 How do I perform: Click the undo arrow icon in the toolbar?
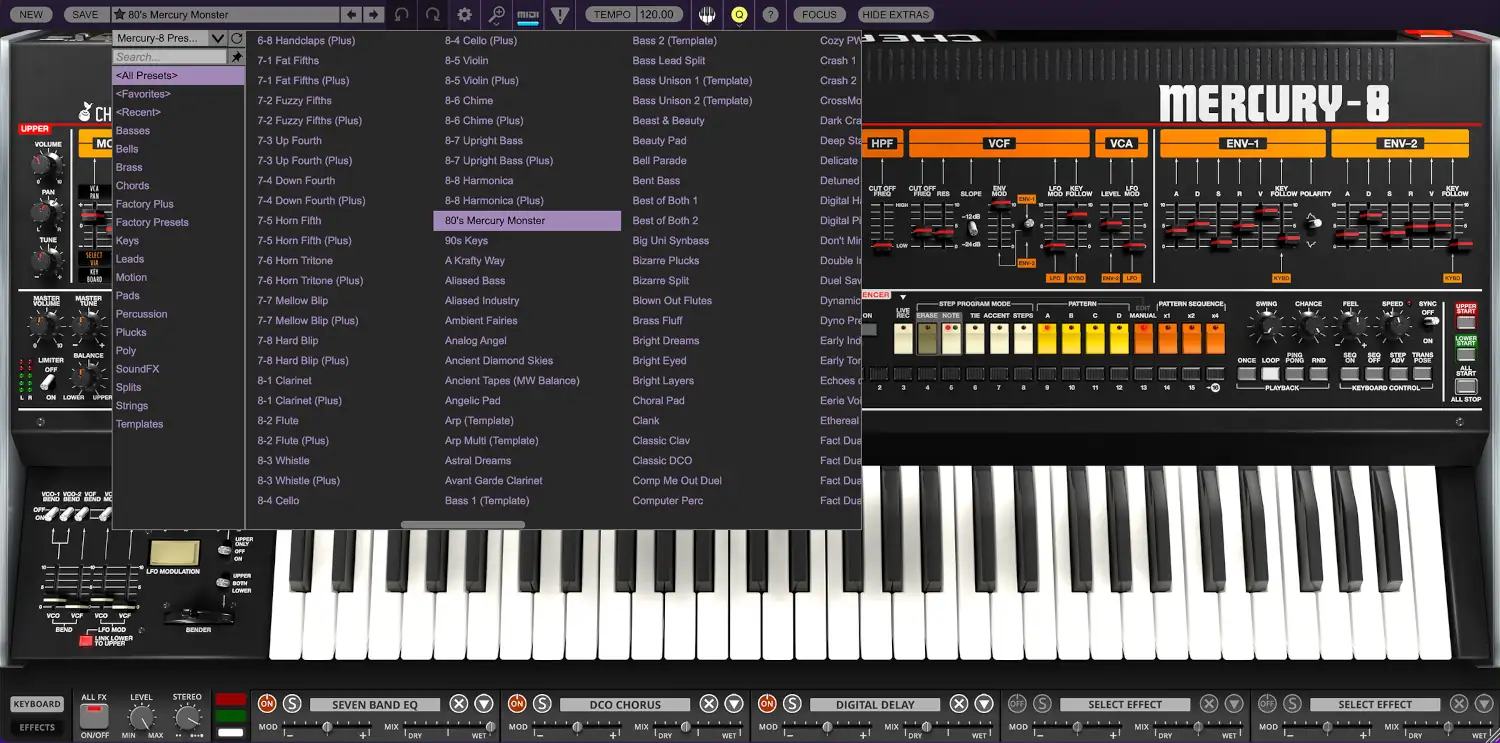[401, 15]
